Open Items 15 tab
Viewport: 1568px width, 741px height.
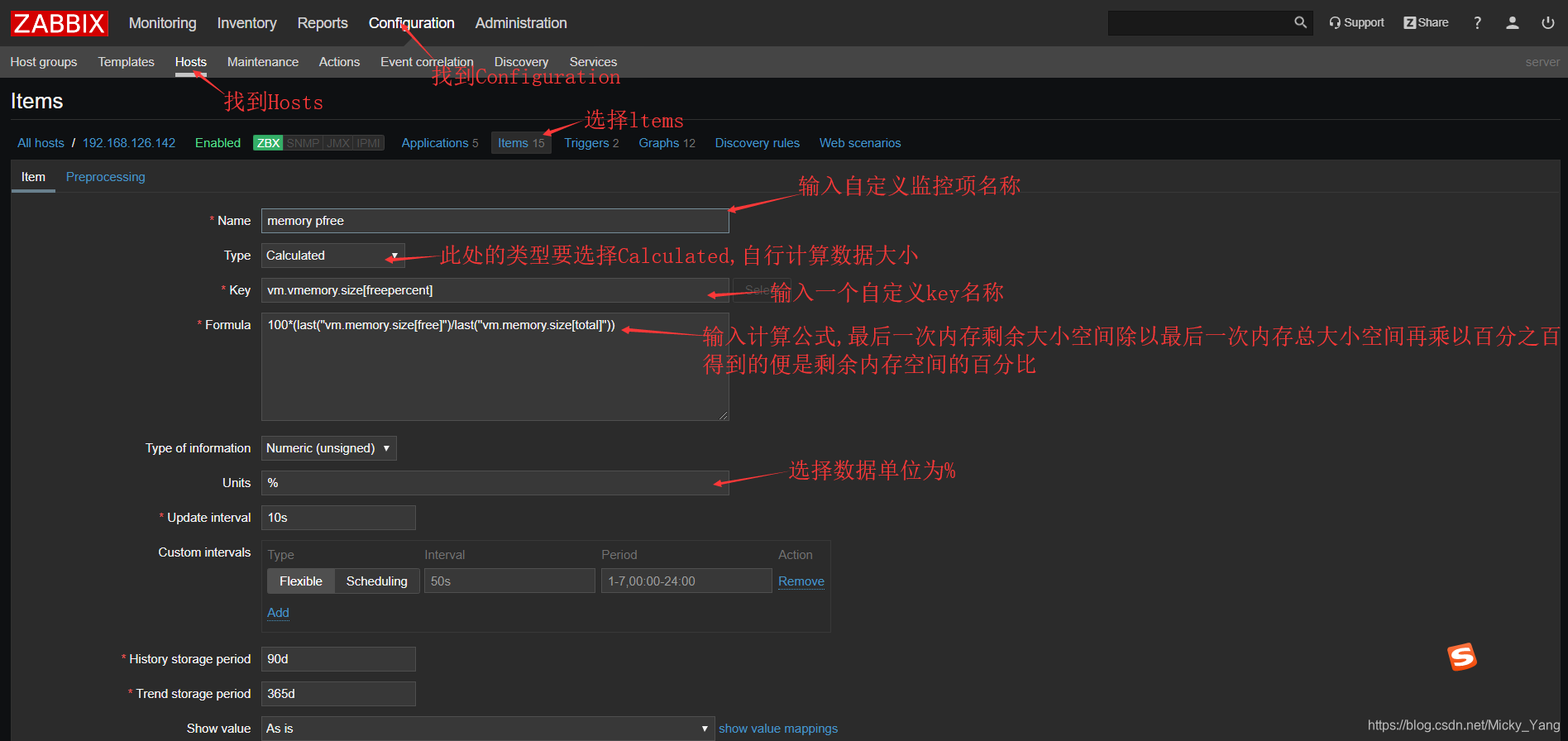pyautogui.click(x=521, y=143)
